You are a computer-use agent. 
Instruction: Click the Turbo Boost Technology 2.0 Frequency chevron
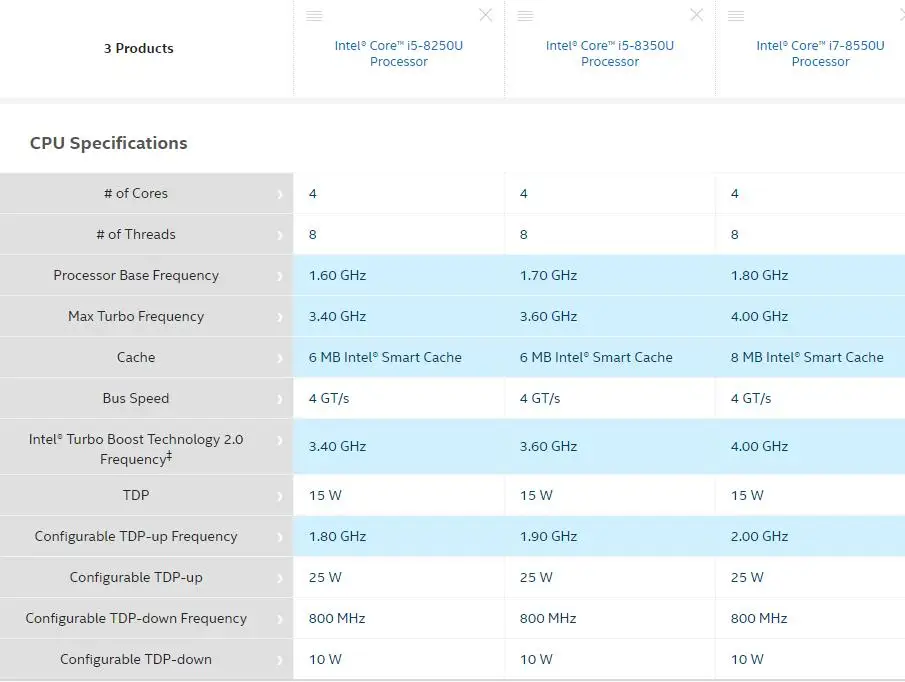click(280, 441)
